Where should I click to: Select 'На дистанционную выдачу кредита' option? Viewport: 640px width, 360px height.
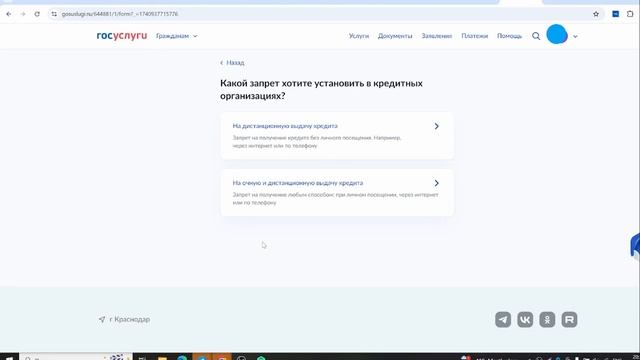point(285,126)
